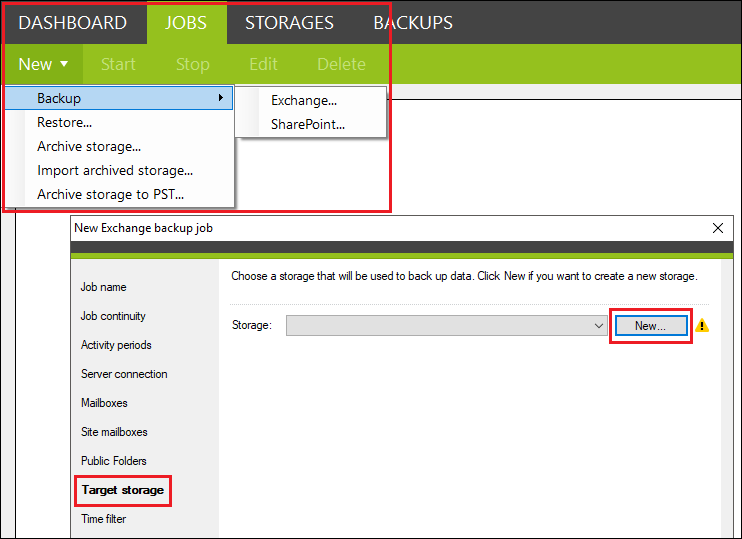
Task: Open Public Folders step
Action: [114, 461]
